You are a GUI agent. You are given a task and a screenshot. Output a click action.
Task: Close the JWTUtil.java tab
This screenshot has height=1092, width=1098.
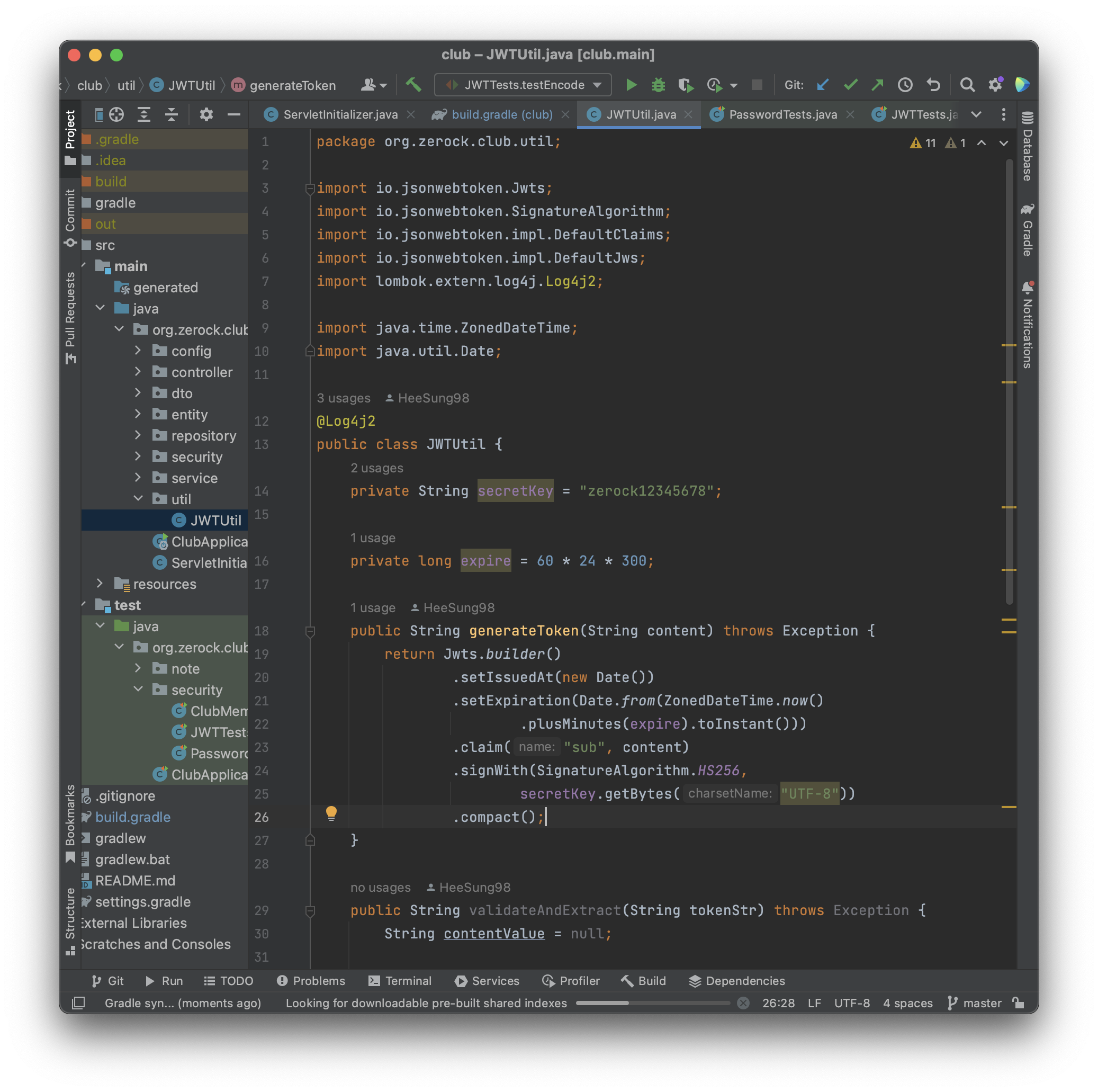[x=688, y=115]
